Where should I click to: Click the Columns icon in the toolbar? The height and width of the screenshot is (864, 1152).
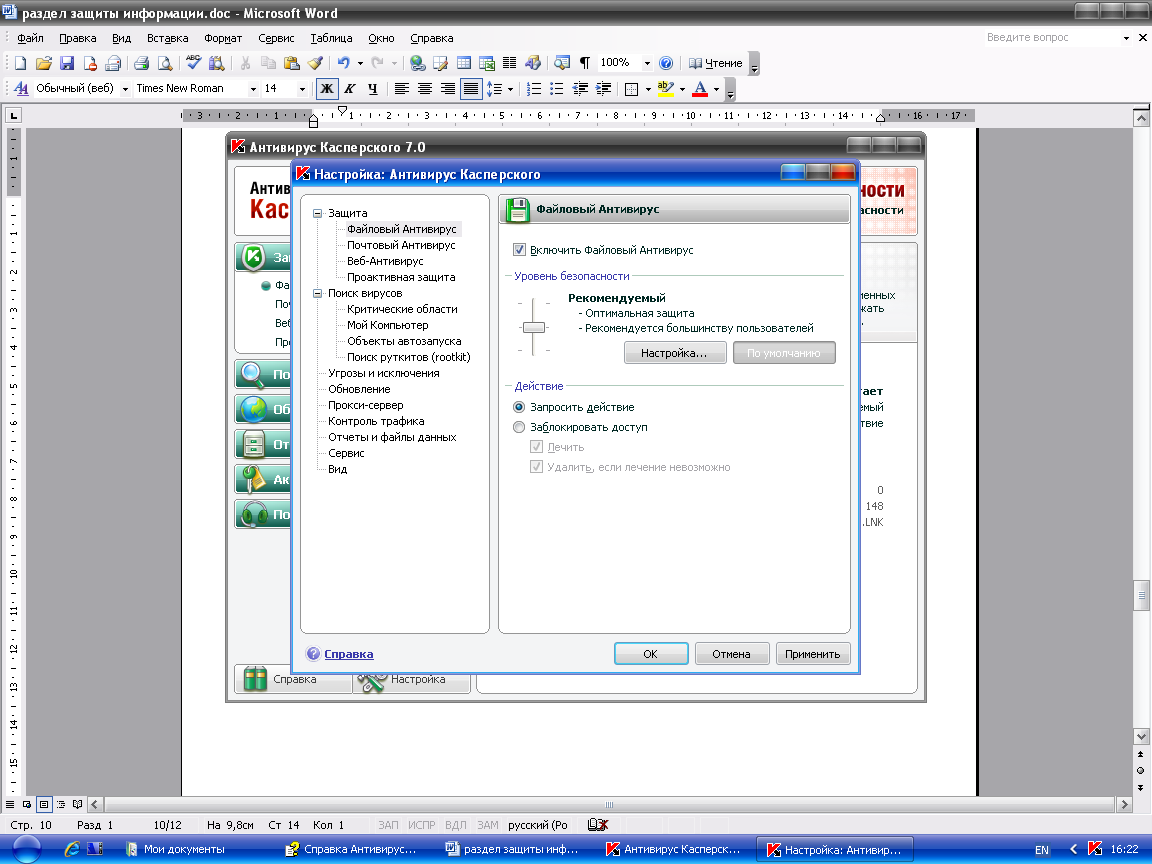point(509,63)
